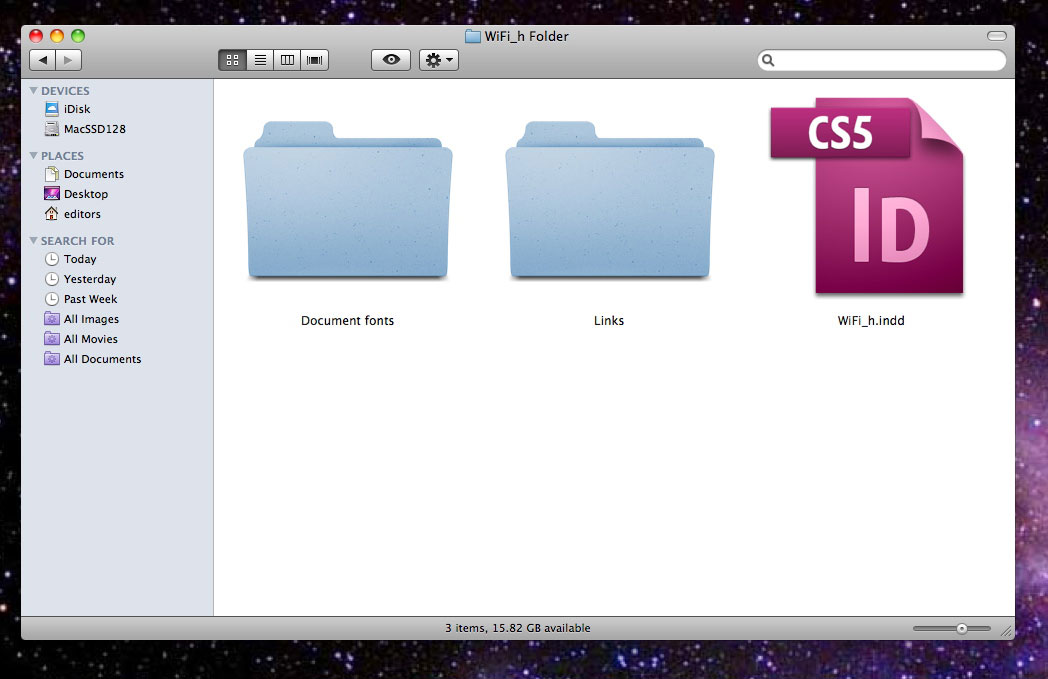Click the search magnifier icon
Viewport: 1048px width, 679px height.
(769, 60)
